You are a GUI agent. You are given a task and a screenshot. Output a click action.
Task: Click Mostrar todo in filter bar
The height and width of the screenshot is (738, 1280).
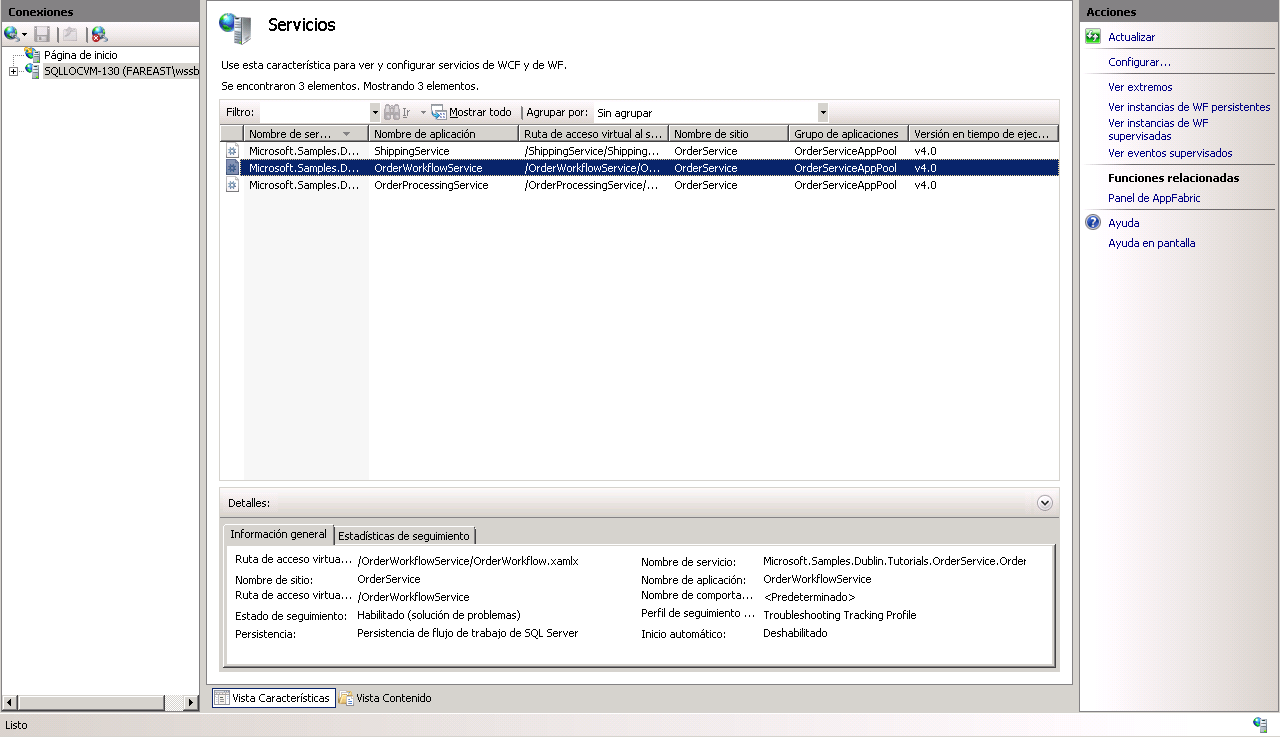[472, 113]
